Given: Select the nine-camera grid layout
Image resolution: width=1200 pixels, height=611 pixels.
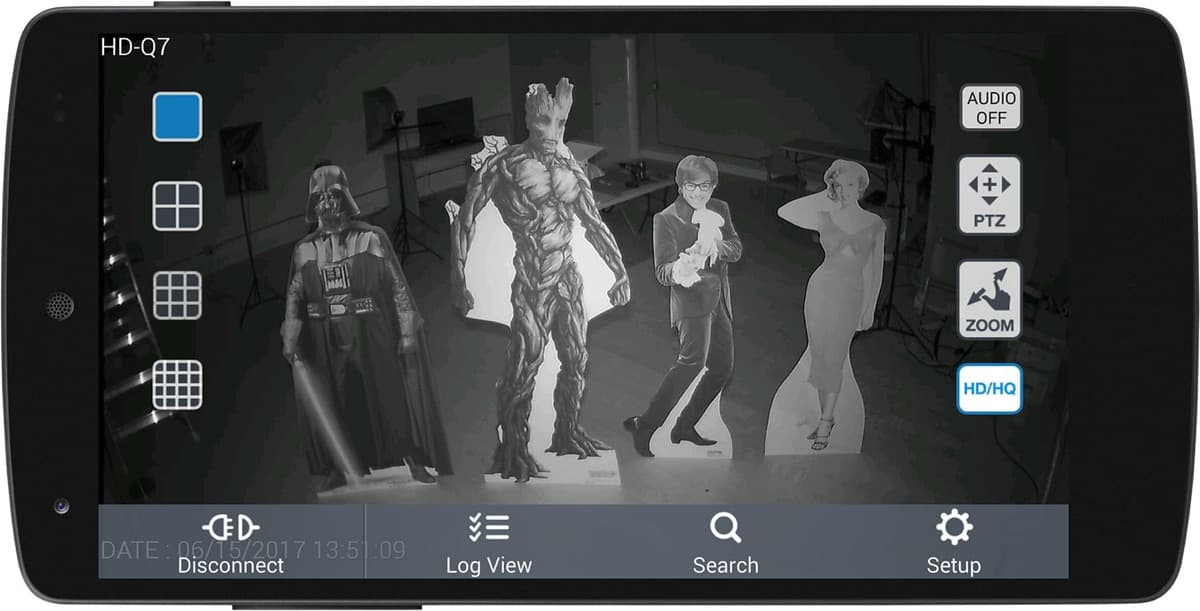Looking at the screenshot, I should [177, 295].
